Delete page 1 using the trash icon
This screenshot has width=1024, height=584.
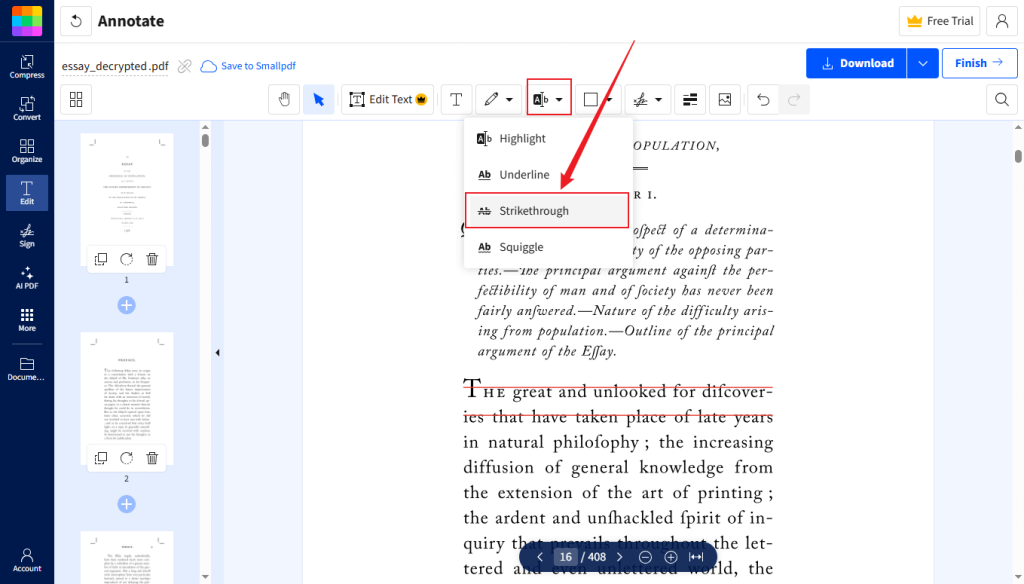pos(151,259)
